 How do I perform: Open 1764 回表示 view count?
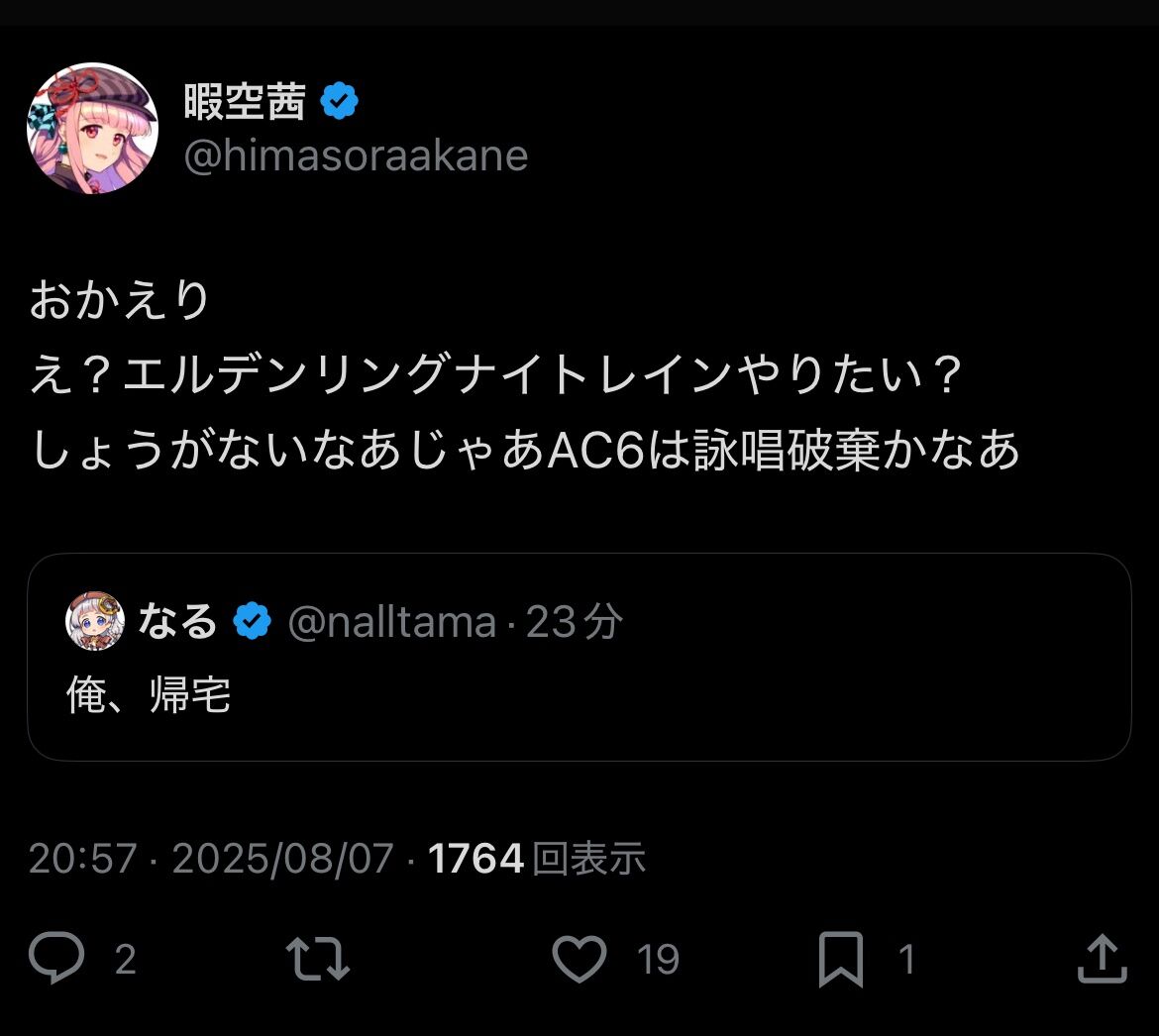(x=537, y=859)
